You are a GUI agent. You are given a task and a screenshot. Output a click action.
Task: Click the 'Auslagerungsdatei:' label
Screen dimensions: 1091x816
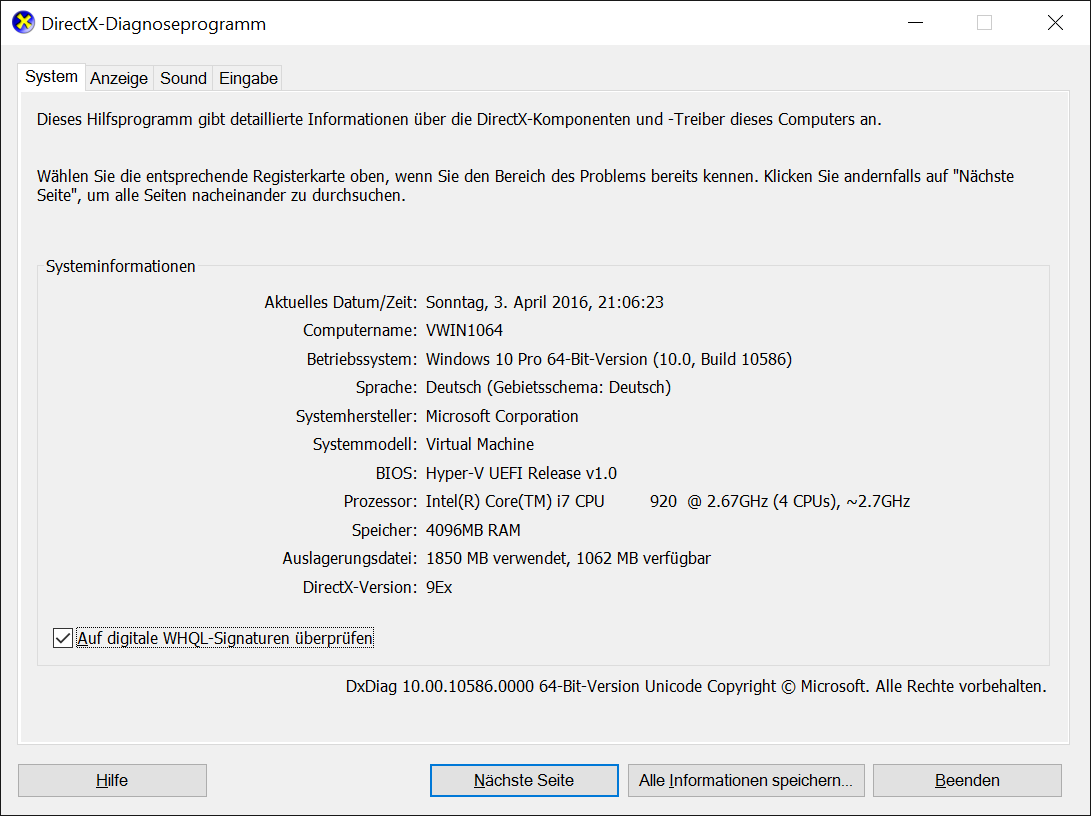(349, 559)
